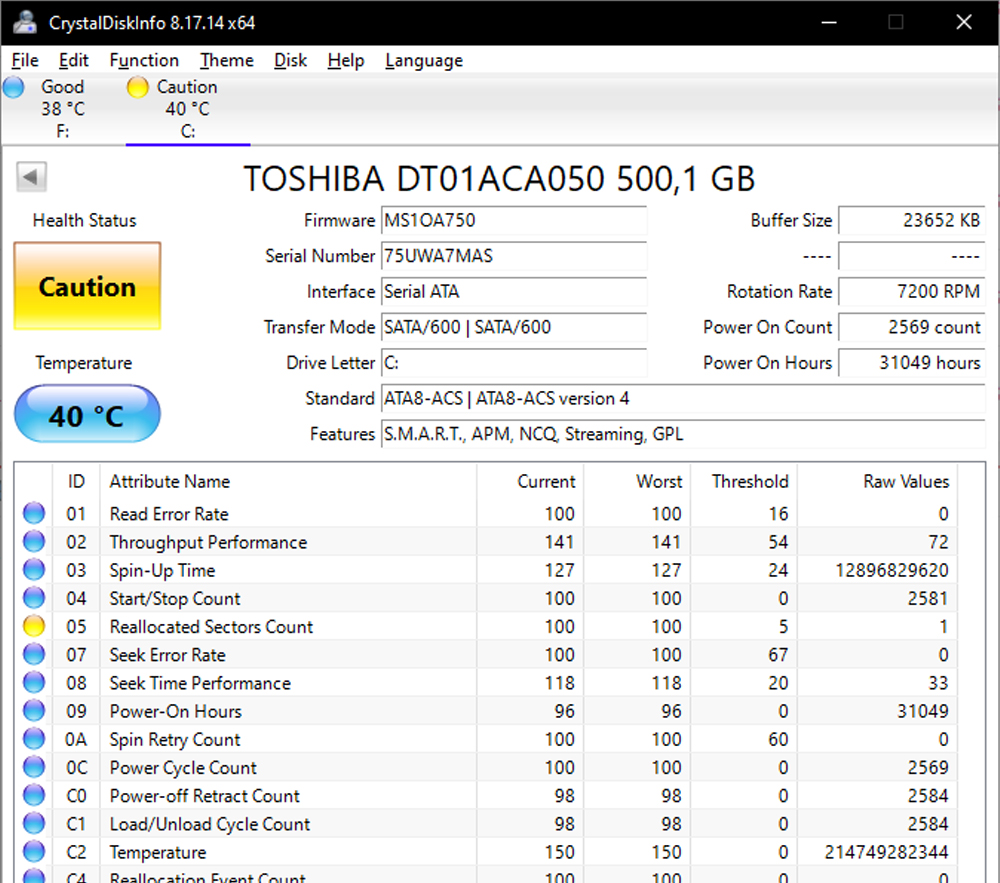Click the blue status icon beside Read Error Rate

[34, 514]
